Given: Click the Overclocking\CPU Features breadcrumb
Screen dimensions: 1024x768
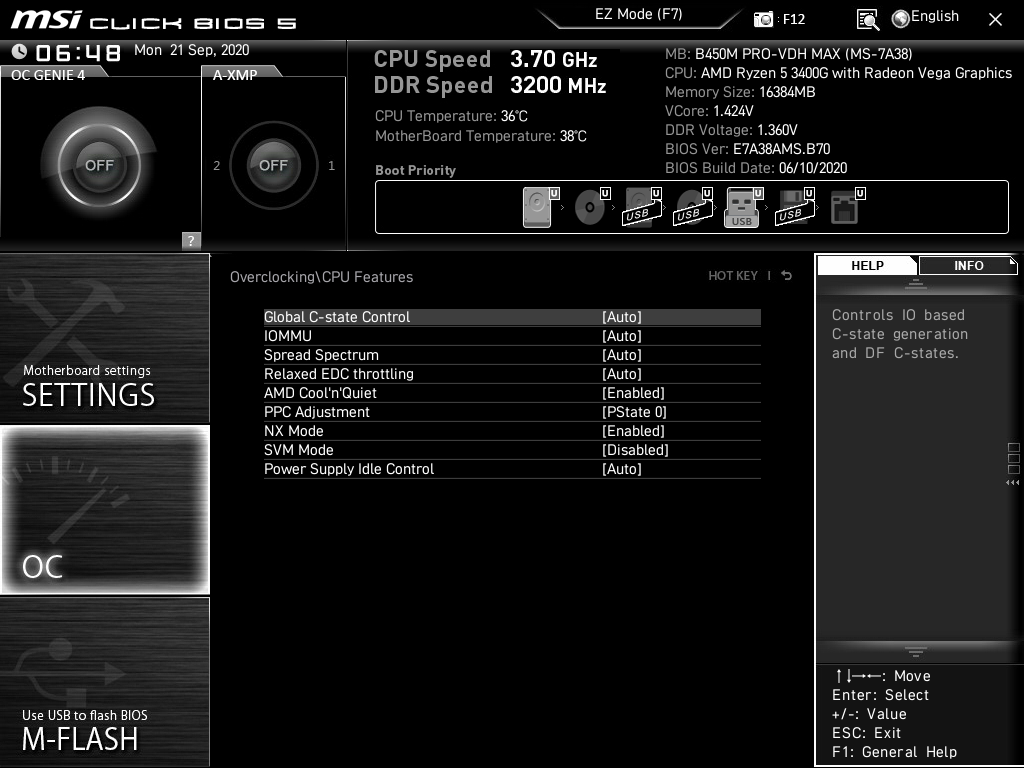Looking at the screenshot, I should coord(321,277).
